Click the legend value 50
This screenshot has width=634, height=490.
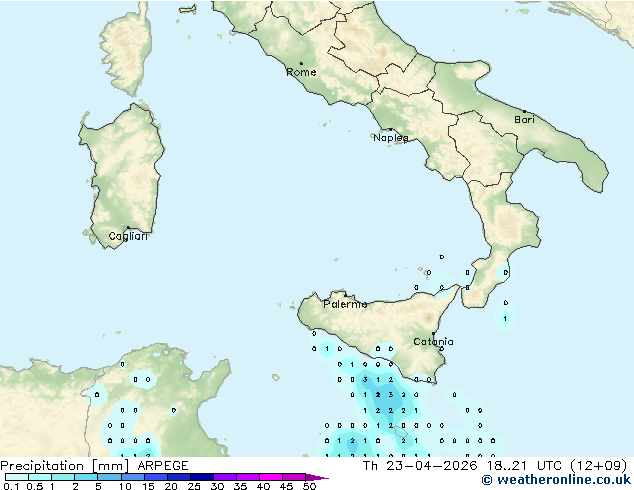pos(310,486)
